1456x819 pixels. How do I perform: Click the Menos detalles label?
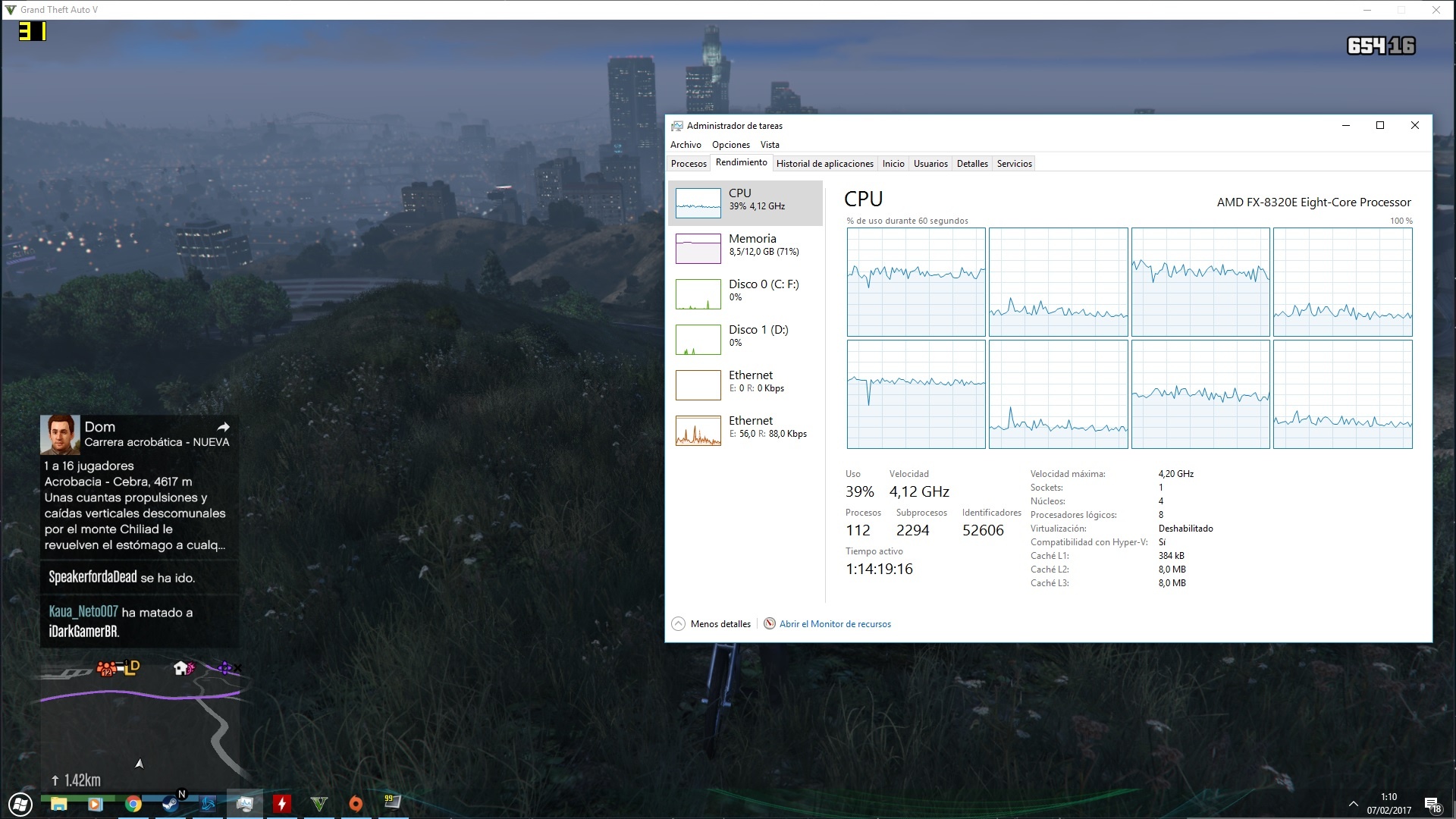[720, 624]
